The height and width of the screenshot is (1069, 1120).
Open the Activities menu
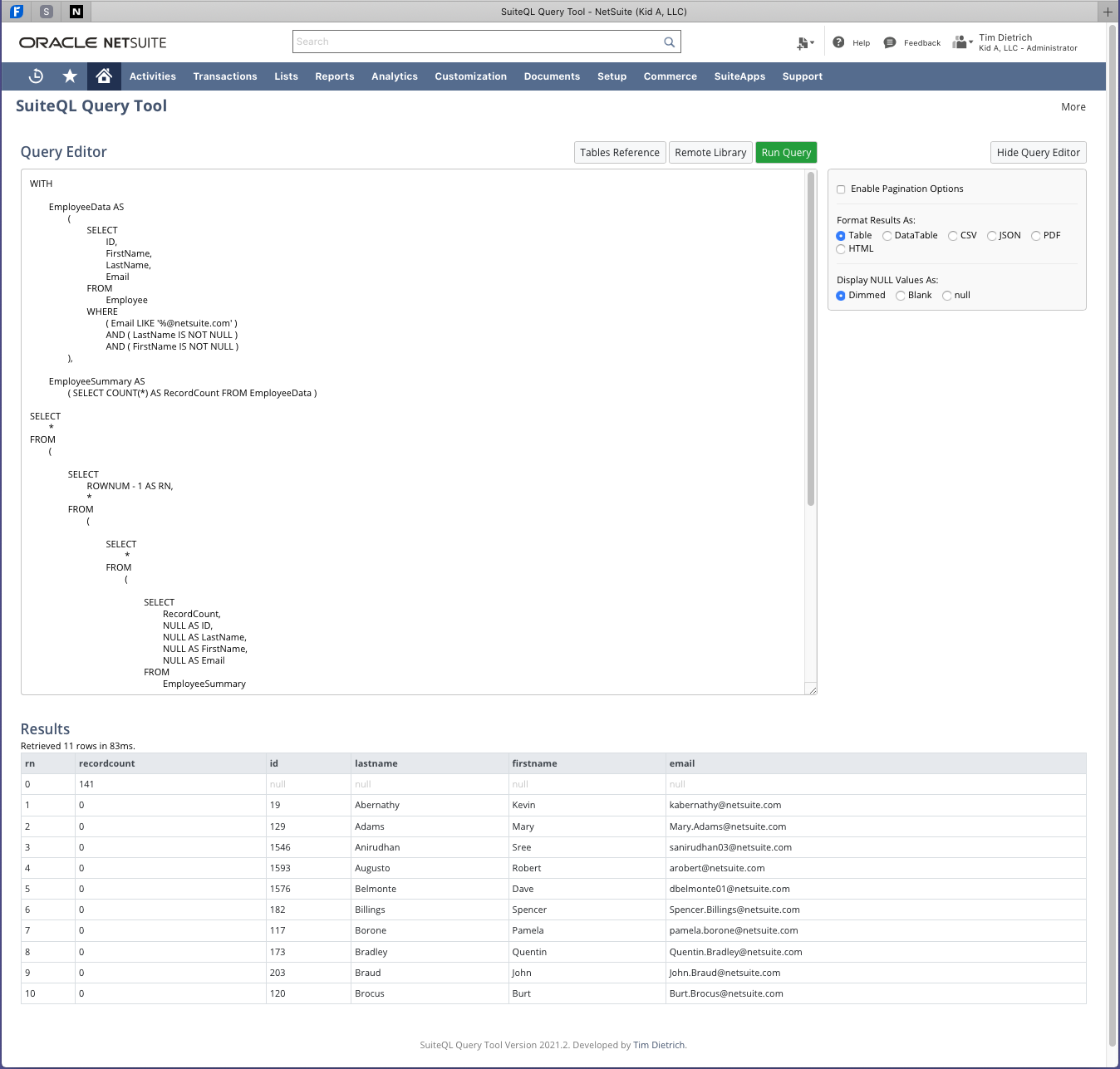coord(153,76)
